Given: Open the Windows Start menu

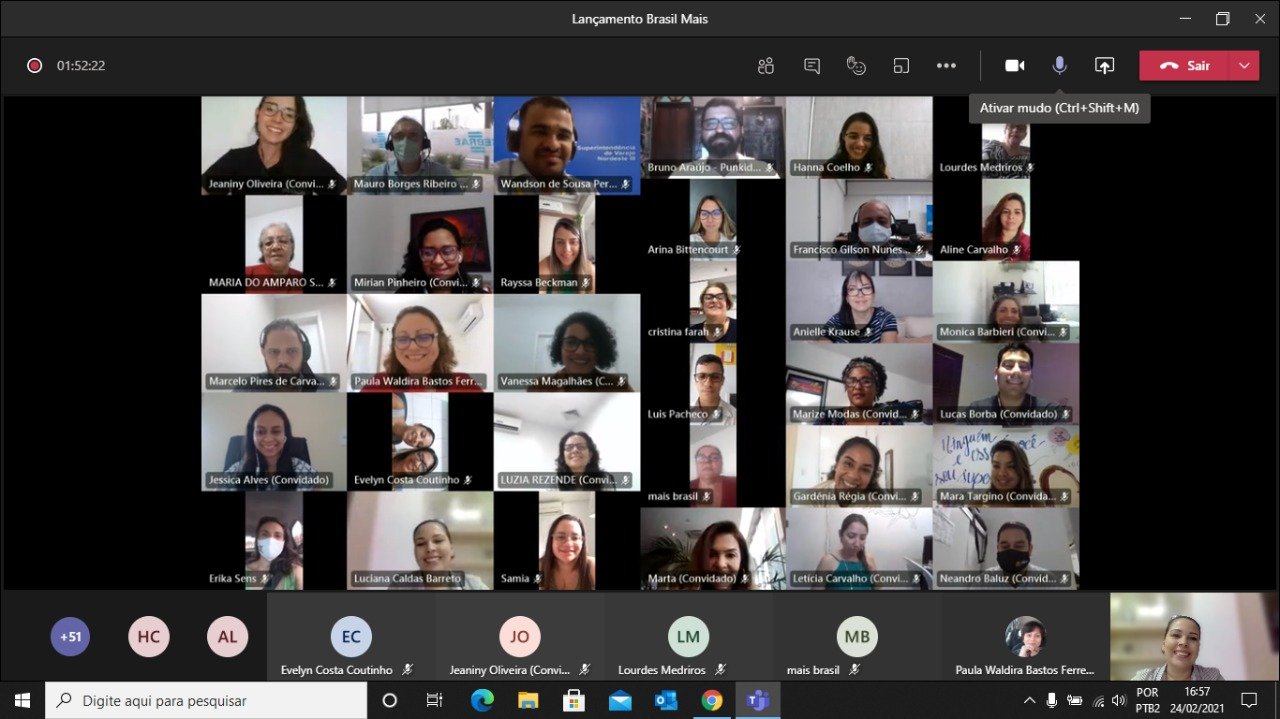Looking at the screenshot, I should point(22,700).
